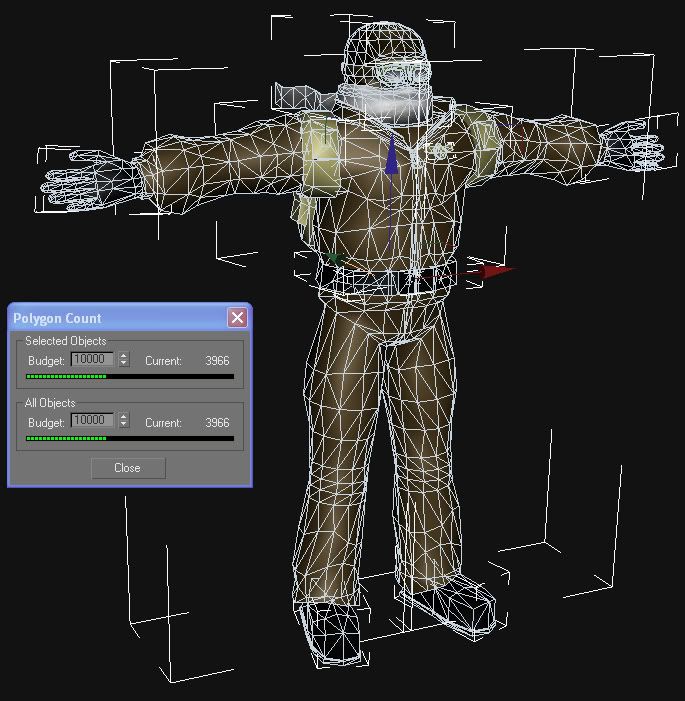
Task: Decrease All Objects budget with down spinner
Action: click(124, 424)
